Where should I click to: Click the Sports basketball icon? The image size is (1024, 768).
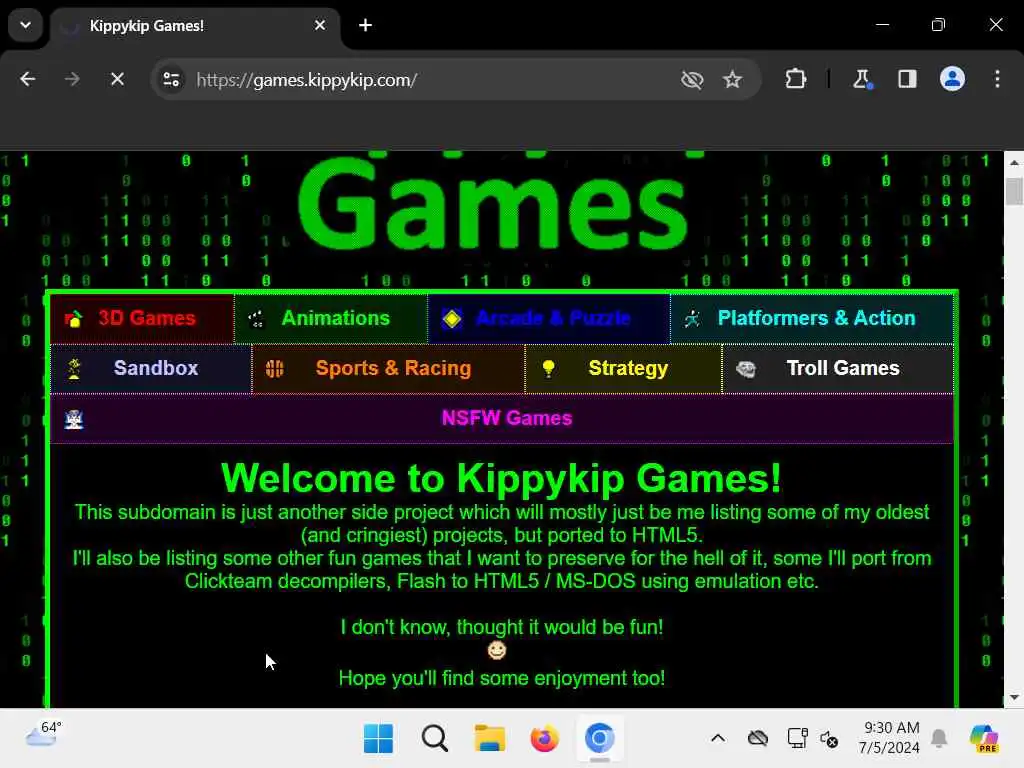[274, 369]
